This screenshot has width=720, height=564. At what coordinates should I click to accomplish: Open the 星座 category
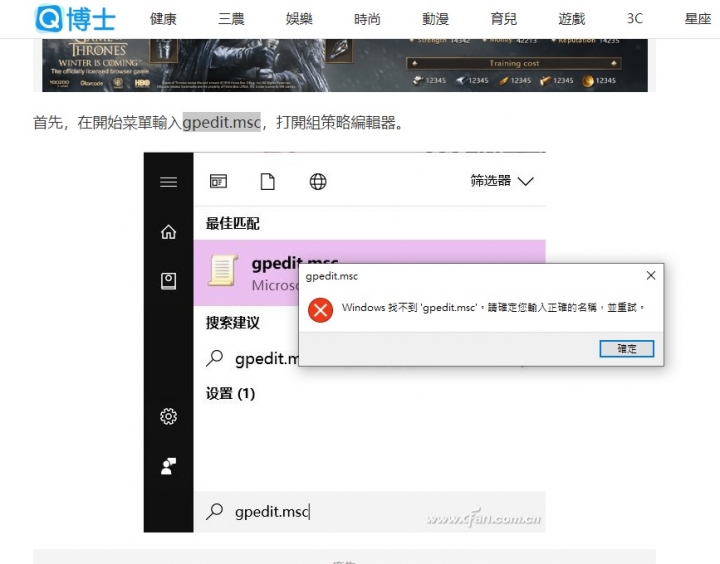pos(698,19)
